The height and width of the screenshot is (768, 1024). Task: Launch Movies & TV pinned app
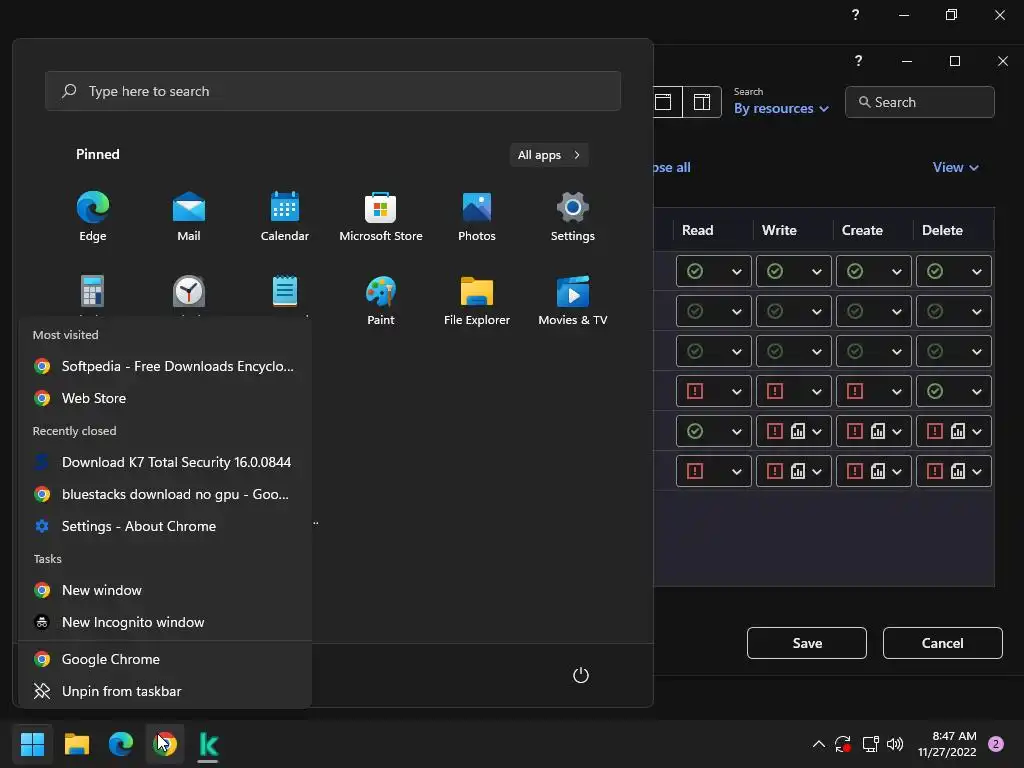573,301
